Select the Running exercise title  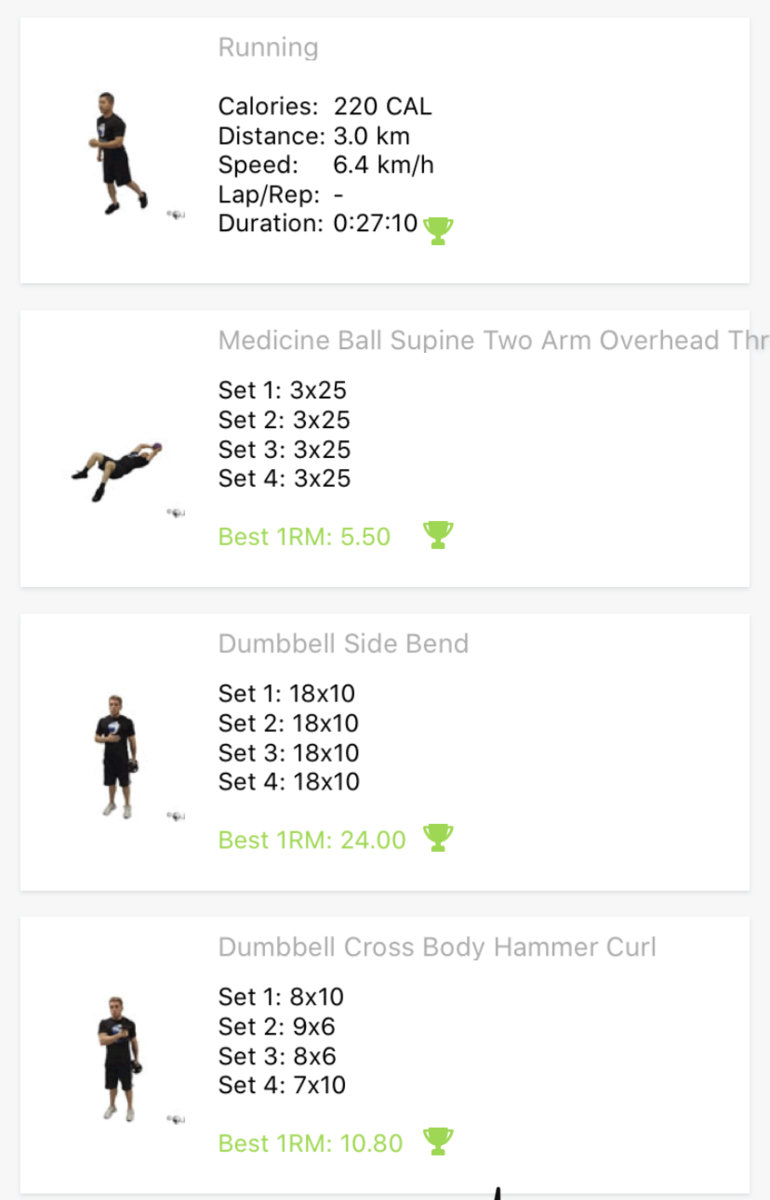(268, 47)
